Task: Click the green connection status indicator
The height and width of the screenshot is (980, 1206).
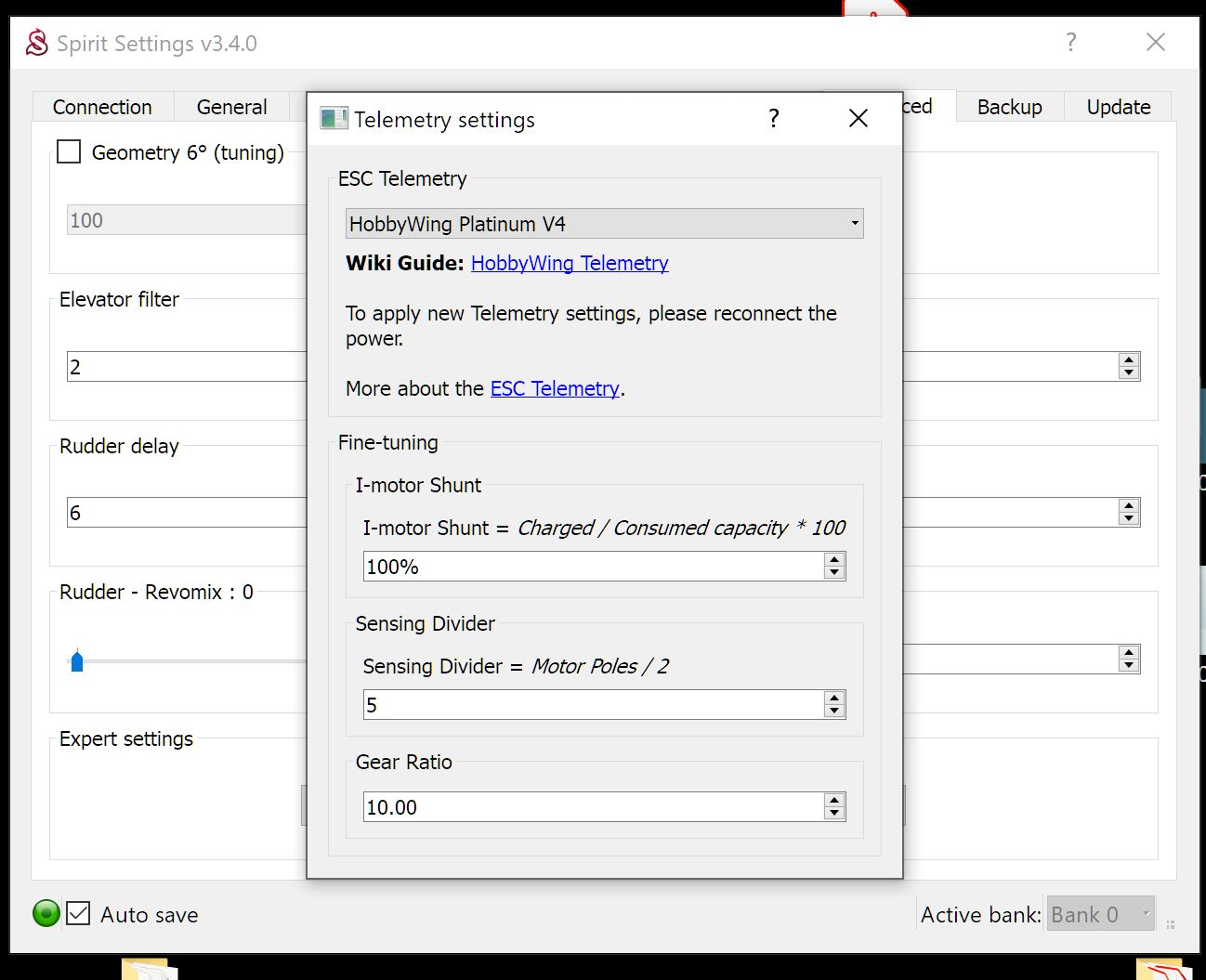Action: [x=46, y=914]
